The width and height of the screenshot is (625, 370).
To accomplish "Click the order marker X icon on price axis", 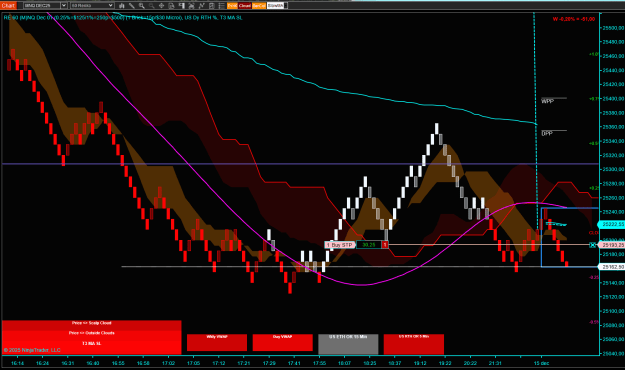I will 592,245.
